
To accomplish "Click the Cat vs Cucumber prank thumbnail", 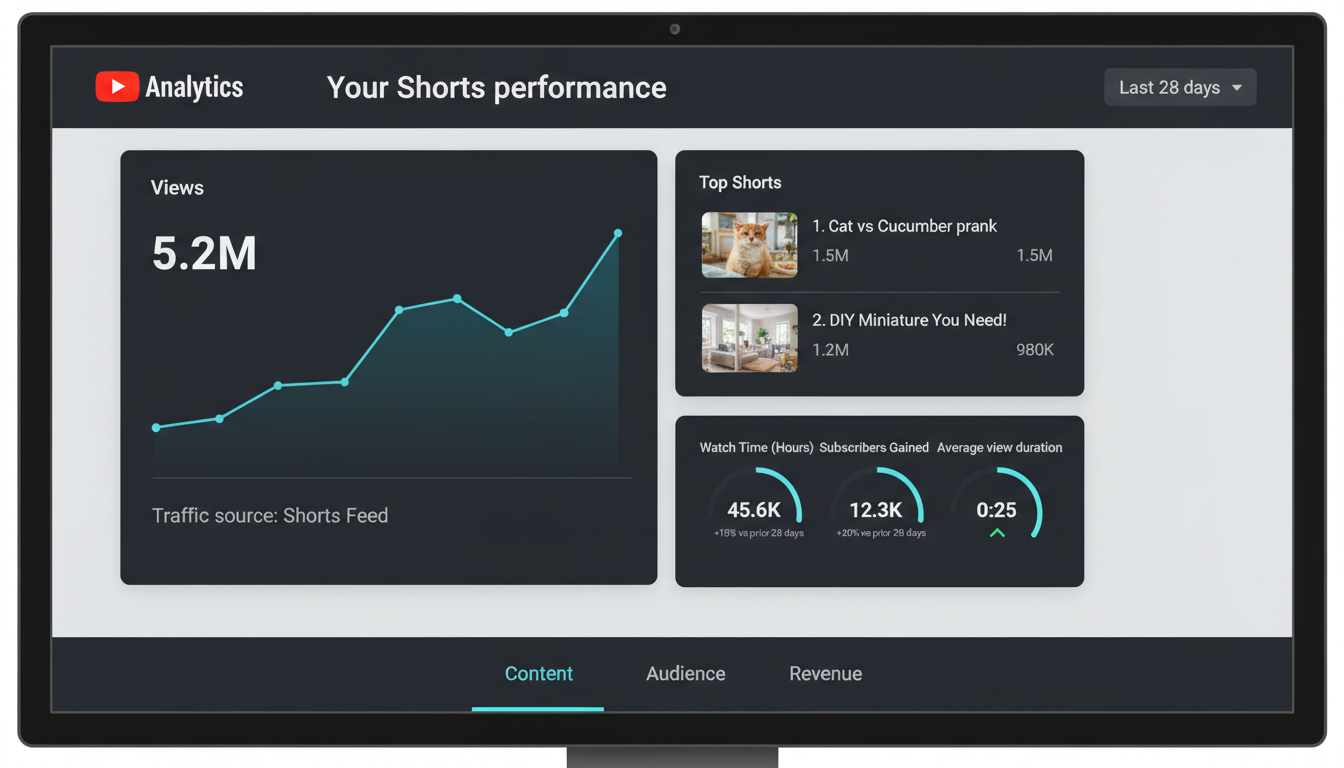I will click(749, 245).
